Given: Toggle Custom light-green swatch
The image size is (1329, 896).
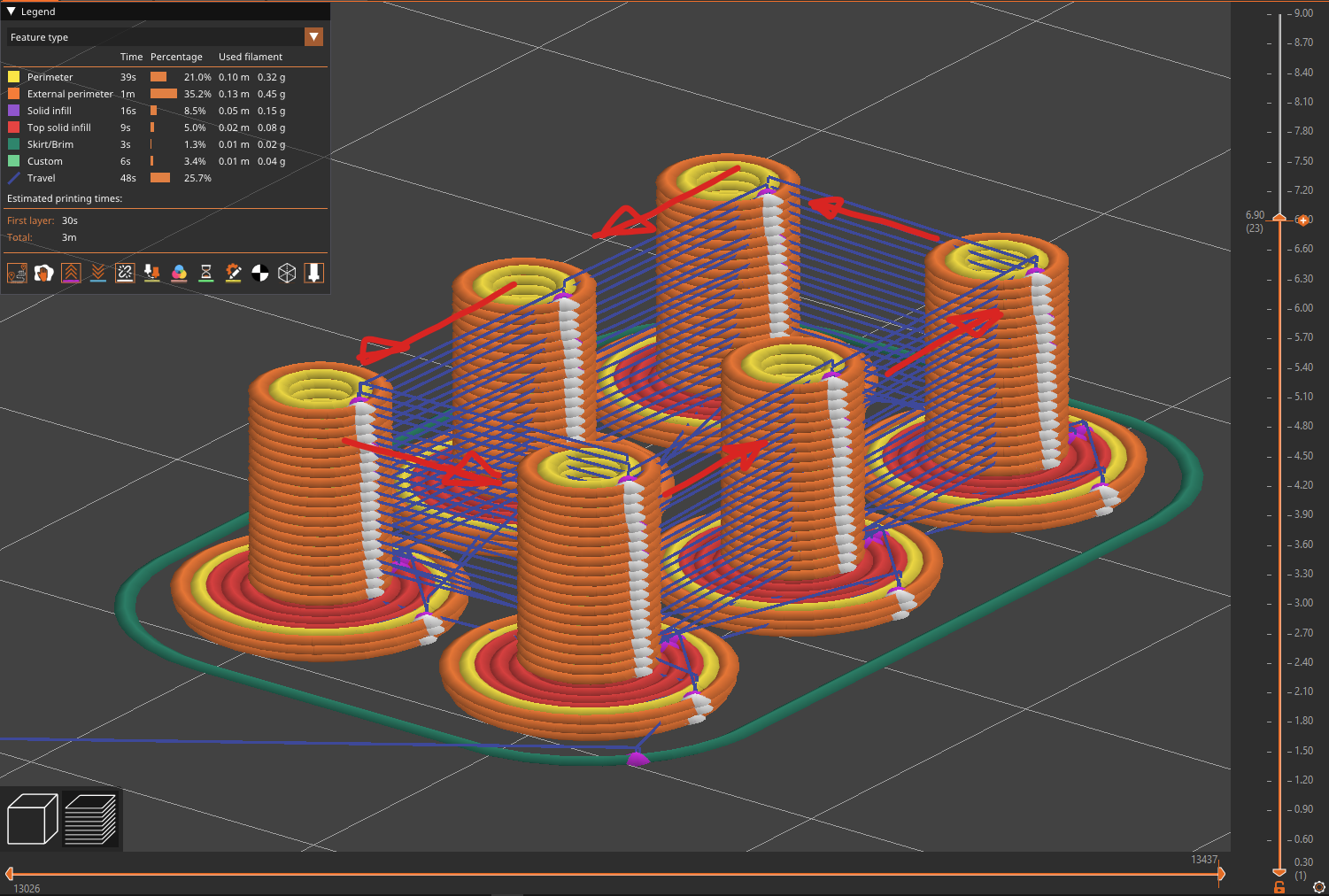Looking at the screenshot, I should point(13,161).
